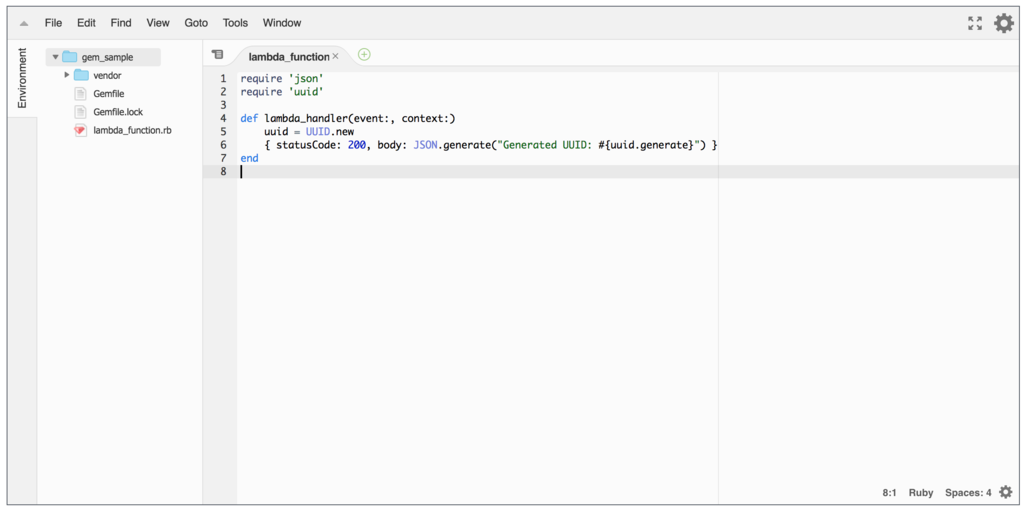Toggle the Environment side panel

coord(22,78)
